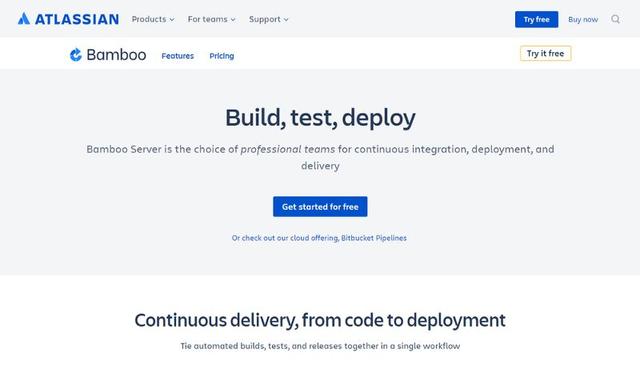
Task: Click the Tie automated builds subtitle text
Action: tap(320, 346)
